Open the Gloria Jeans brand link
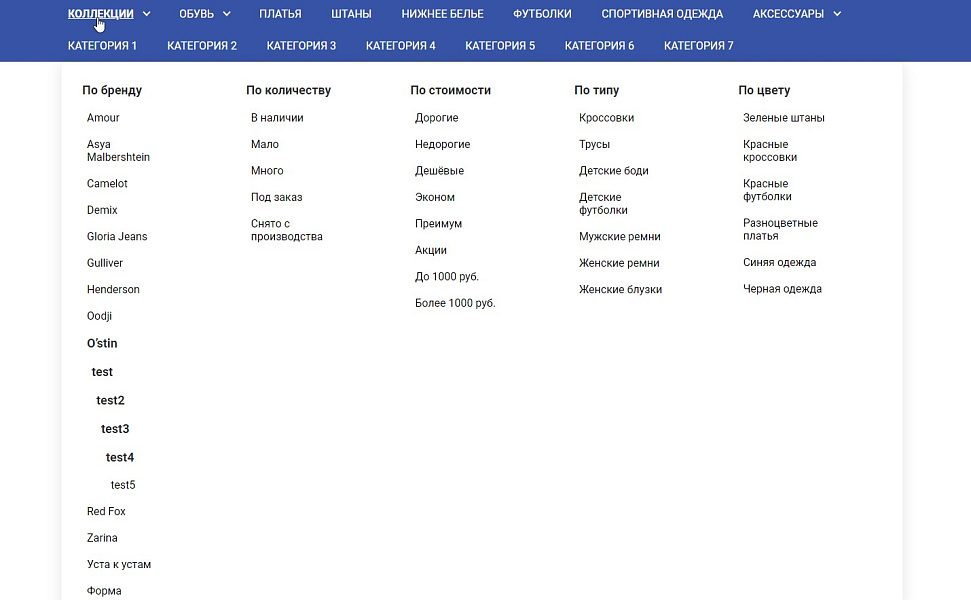The height and width of the screenshot is (600, 971). pyautogui.click(x=117, y=237)
